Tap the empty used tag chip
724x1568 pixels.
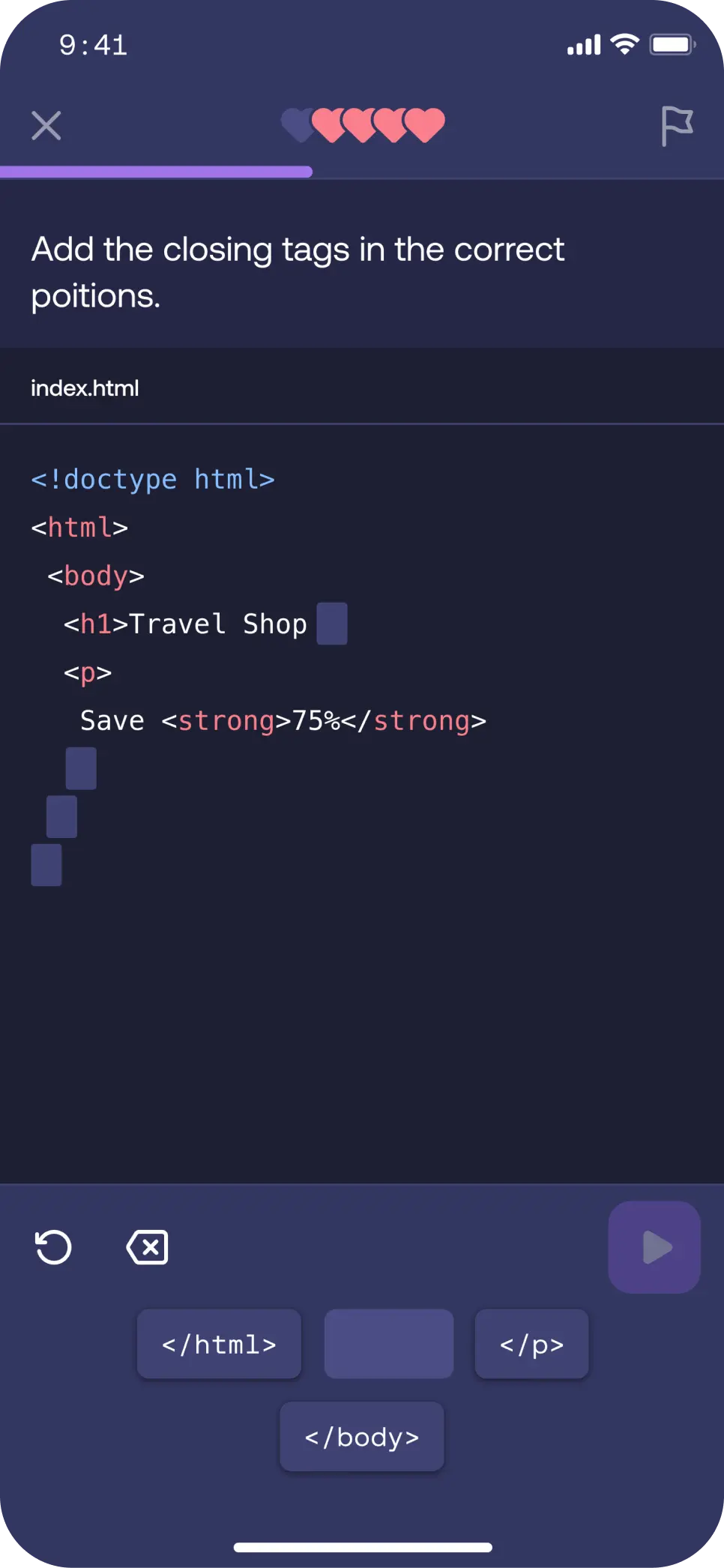click(388, 1345)
